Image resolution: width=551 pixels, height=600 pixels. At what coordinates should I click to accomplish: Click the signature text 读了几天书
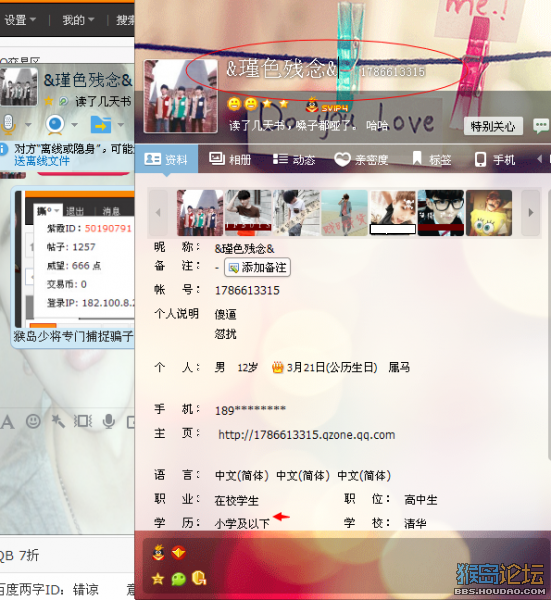pyautogui.click(x=103, y=101)
